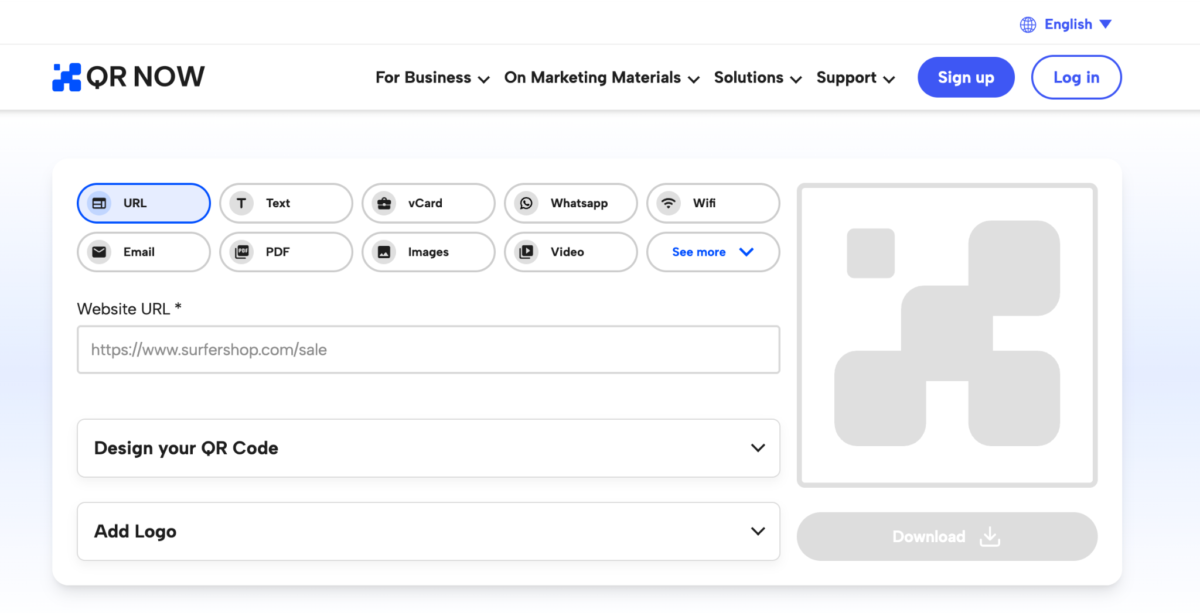Expand the Add Logo section
This screenshot has height=613, width=1200.
[x=428, y=531]
